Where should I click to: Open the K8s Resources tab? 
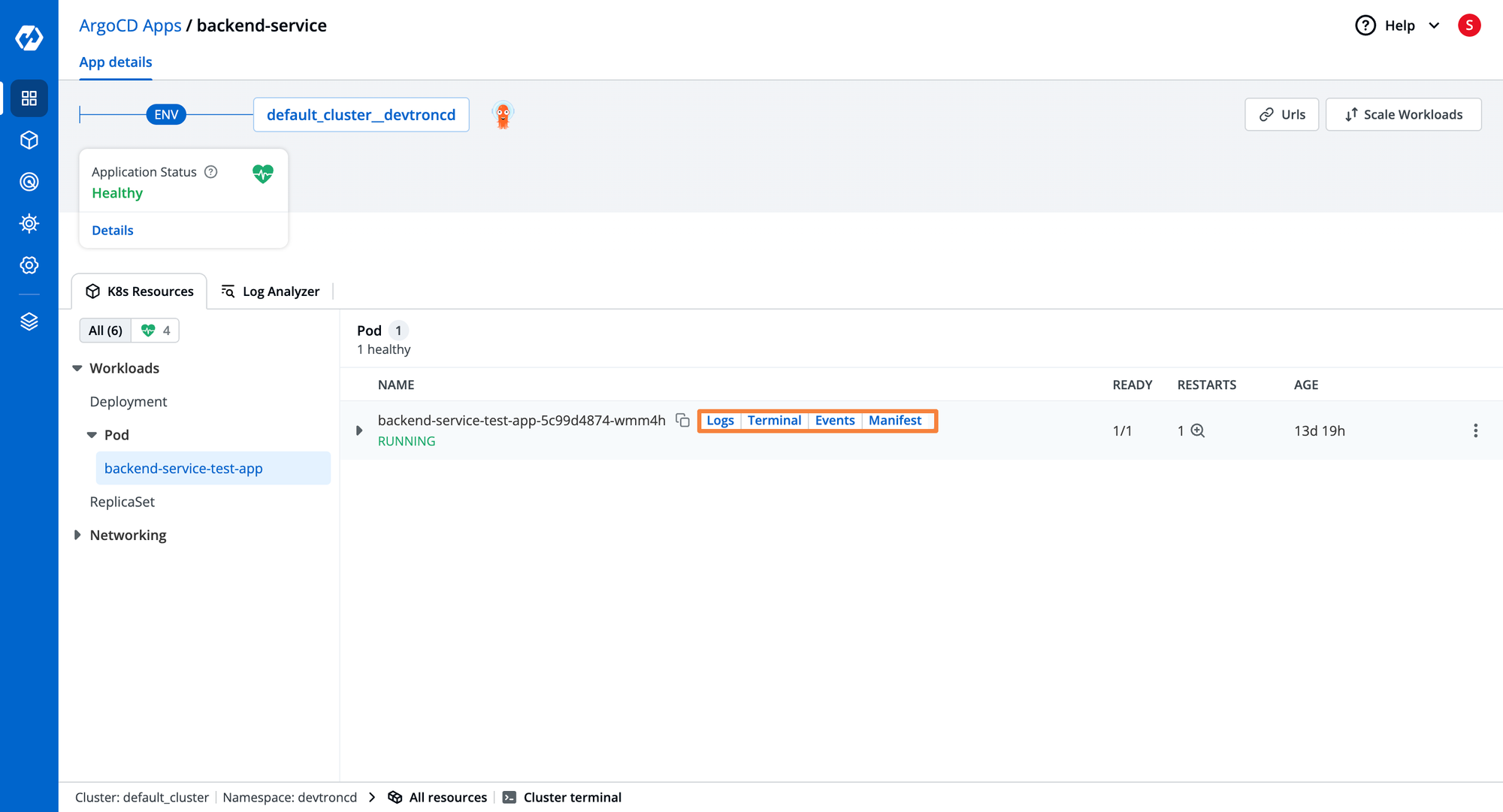[x=139, y=291]
